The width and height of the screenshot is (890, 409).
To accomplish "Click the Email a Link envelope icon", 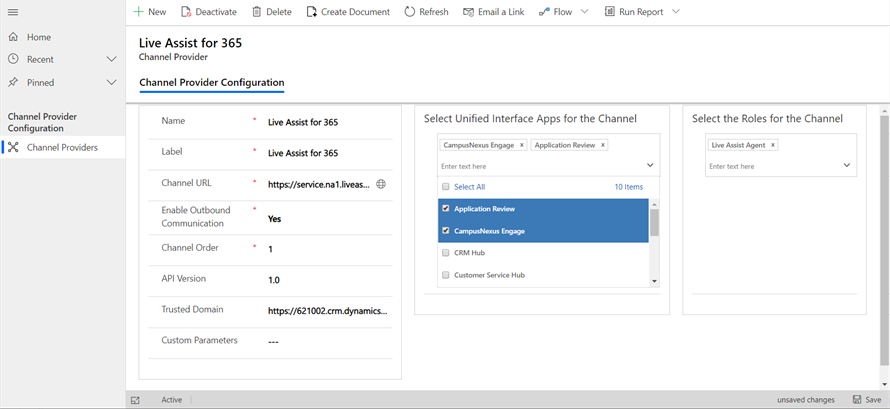I will click(x=469, y=12).
